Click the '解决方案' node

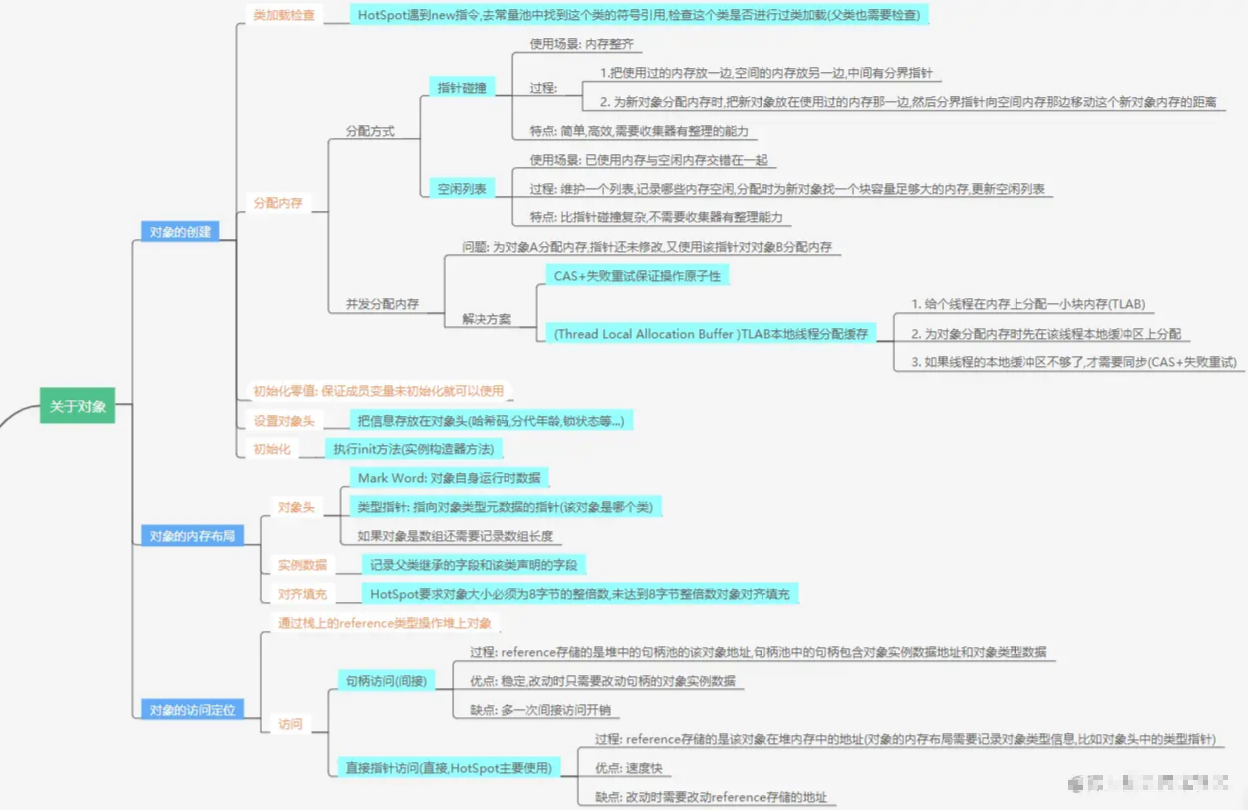click(x=486, y=319)
